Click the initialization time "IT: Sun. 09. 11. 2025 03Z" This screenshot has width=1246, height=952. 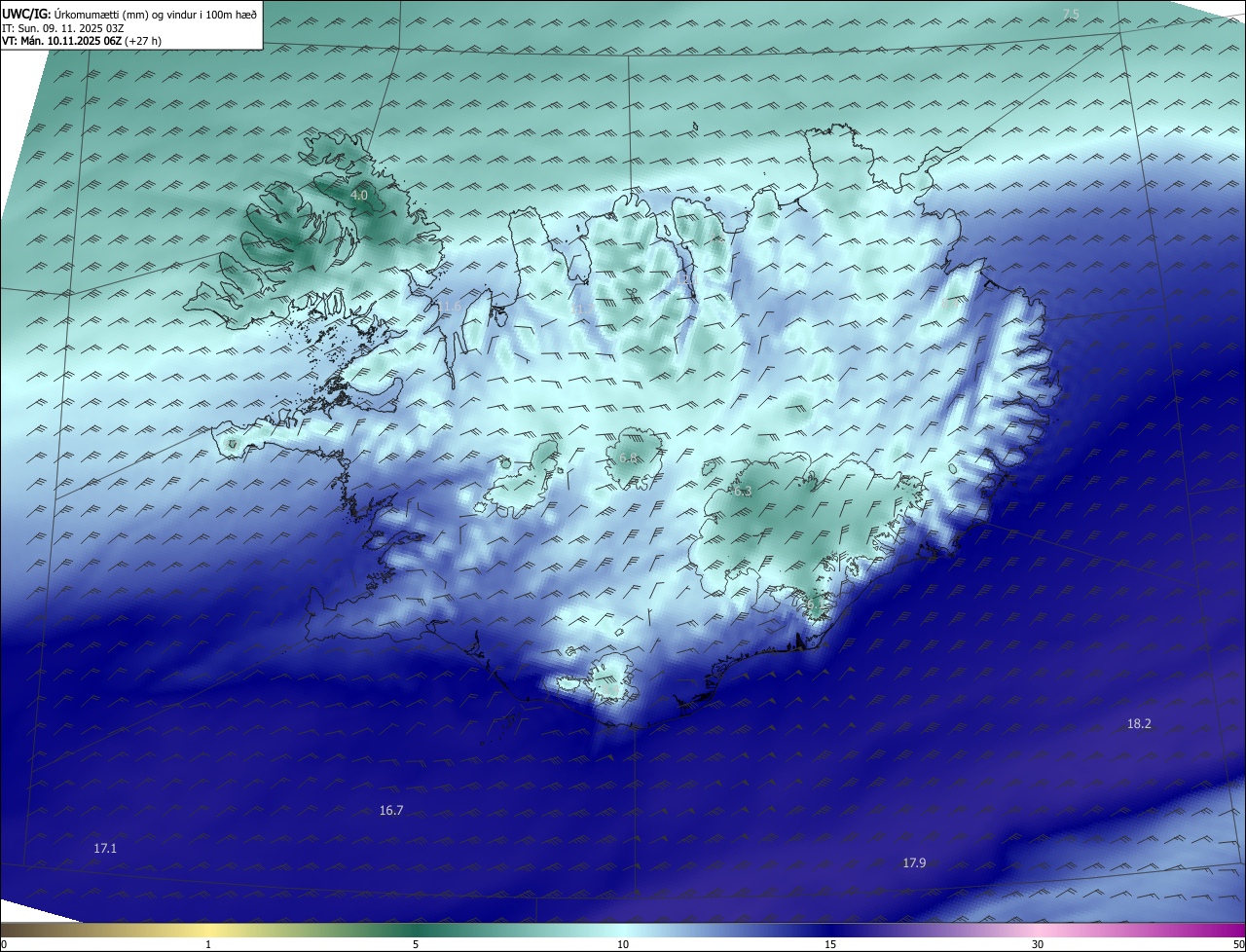[x=63, y=28]
